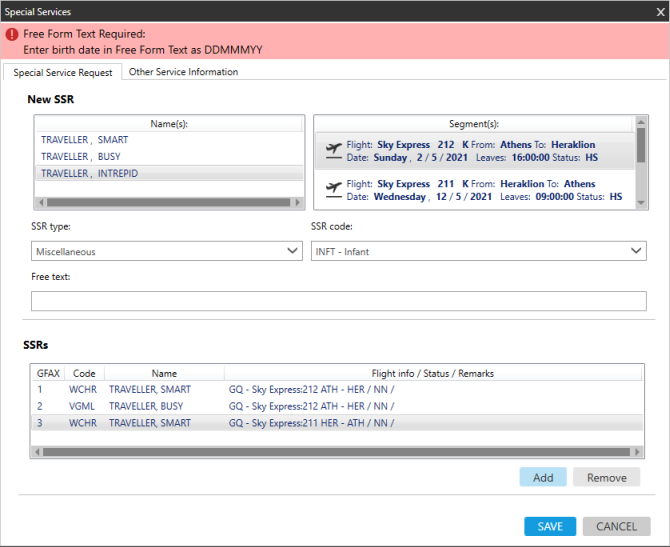Click the SSRs table horizontal scrollbar
The width and height of the screenshot is (670, 547).
[330, 452]
